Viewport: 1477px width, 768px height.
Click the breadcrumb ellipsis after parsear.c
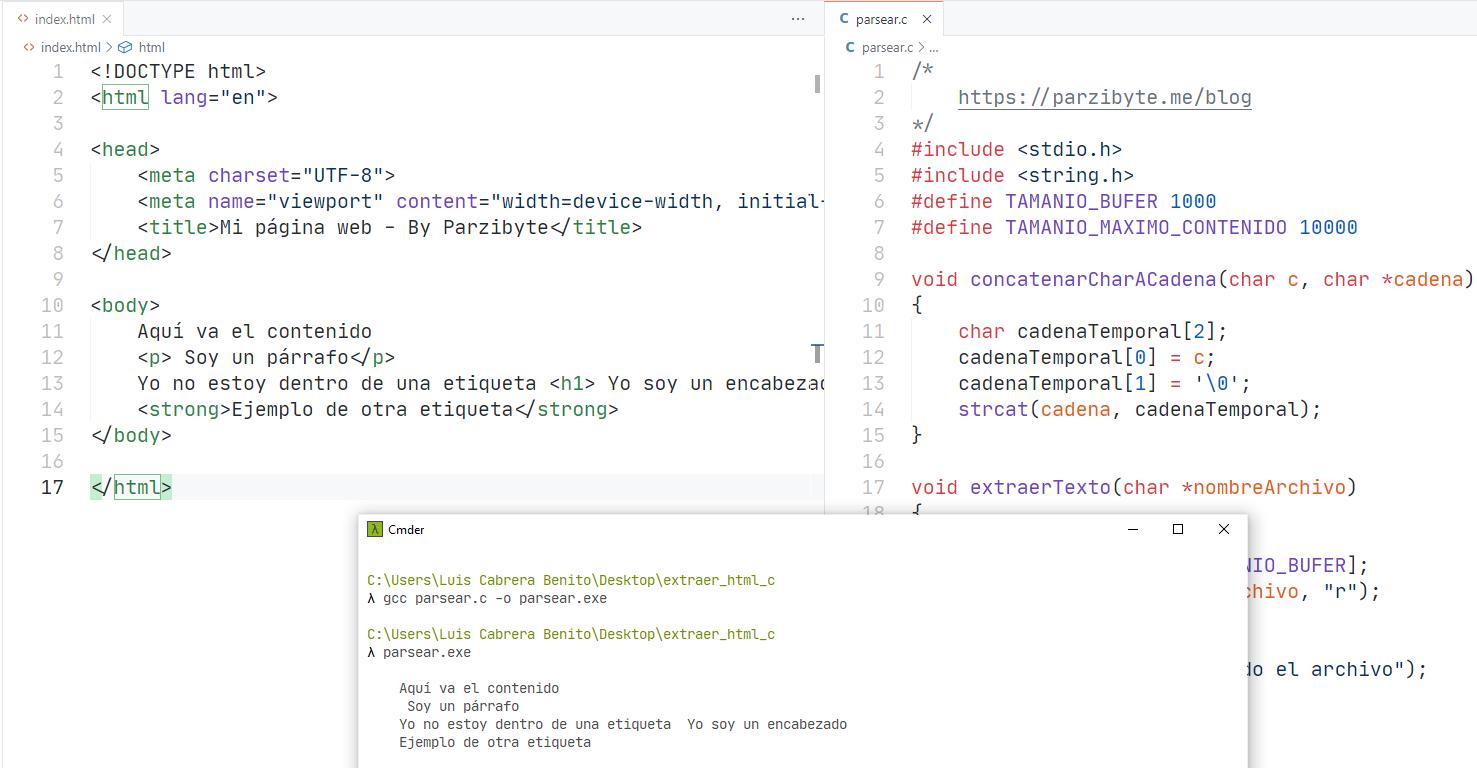click(x=934, y=47)
